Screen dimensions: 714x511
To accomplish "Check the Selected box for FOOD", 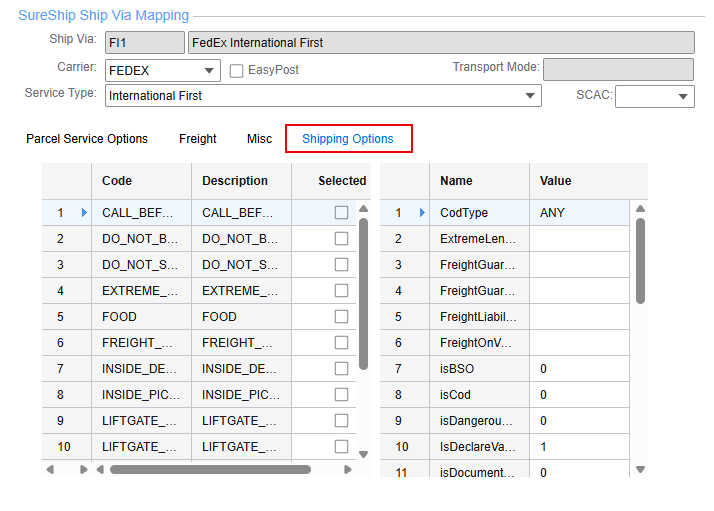I will click(x=341, y=317).
